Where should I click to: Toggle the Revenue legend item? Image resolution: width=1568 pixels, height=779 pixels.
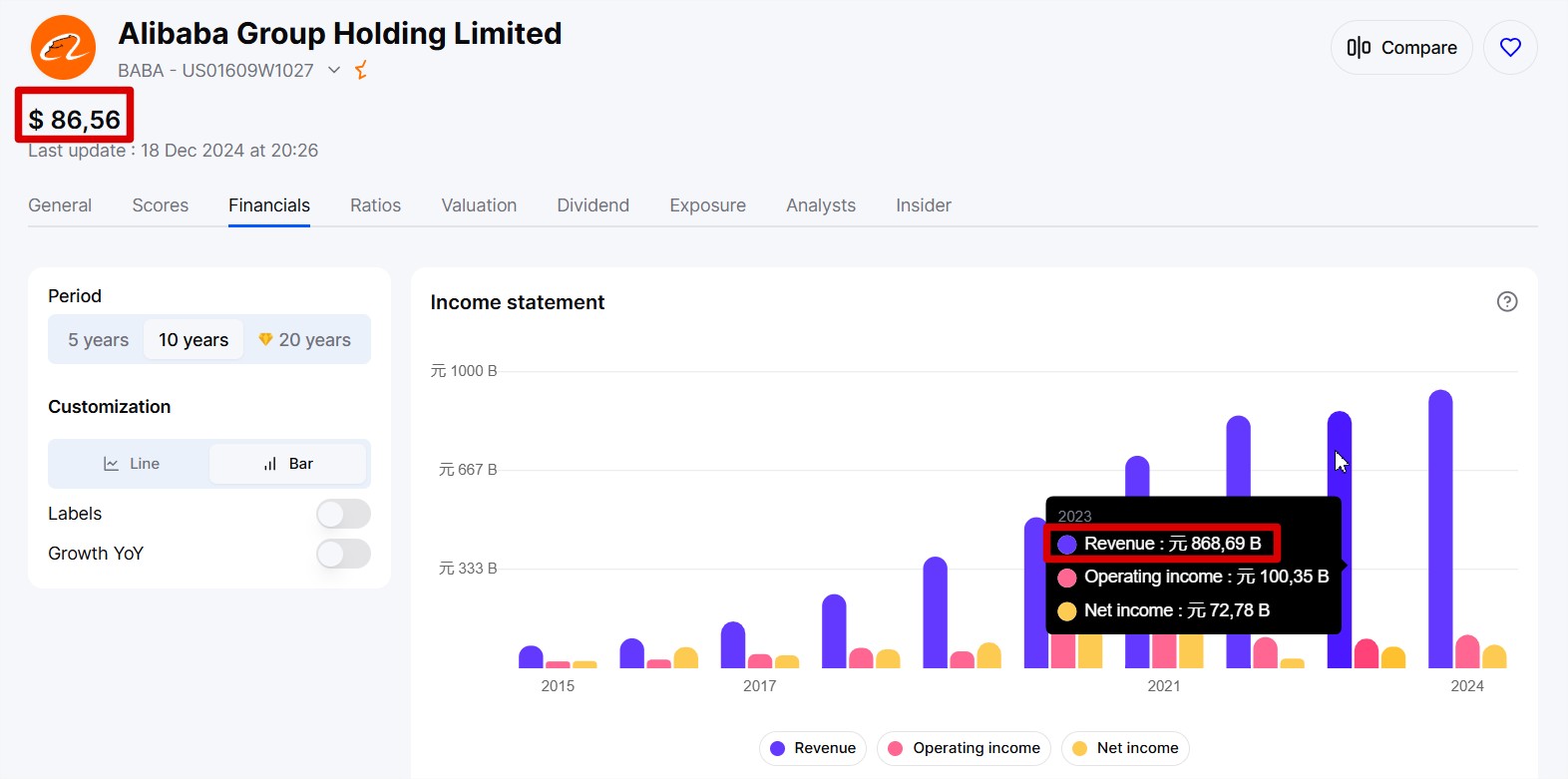pos(813,748)
